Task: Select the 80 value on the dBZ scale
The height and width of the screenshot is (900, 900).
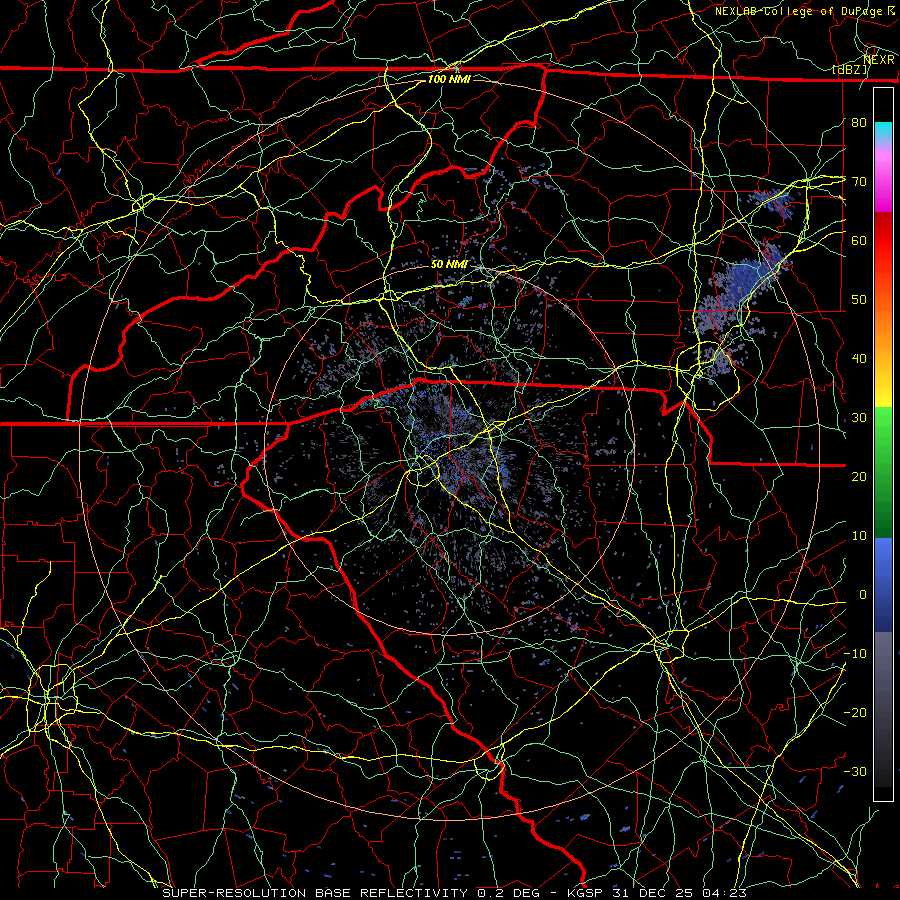Action: (x=859, y=122)
